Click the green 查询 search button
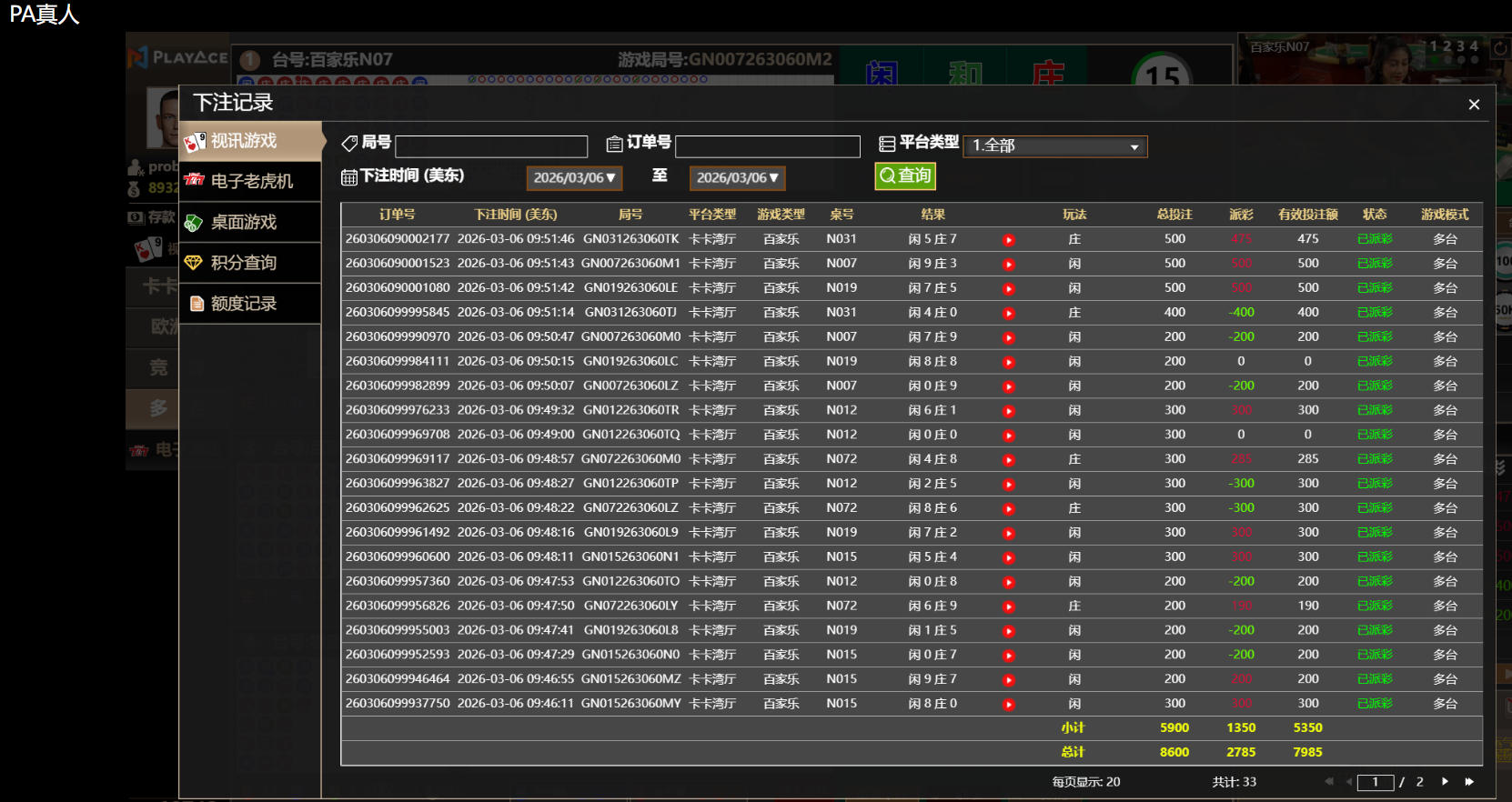This screenshot has height=802, width=1512. coord(905,175)
